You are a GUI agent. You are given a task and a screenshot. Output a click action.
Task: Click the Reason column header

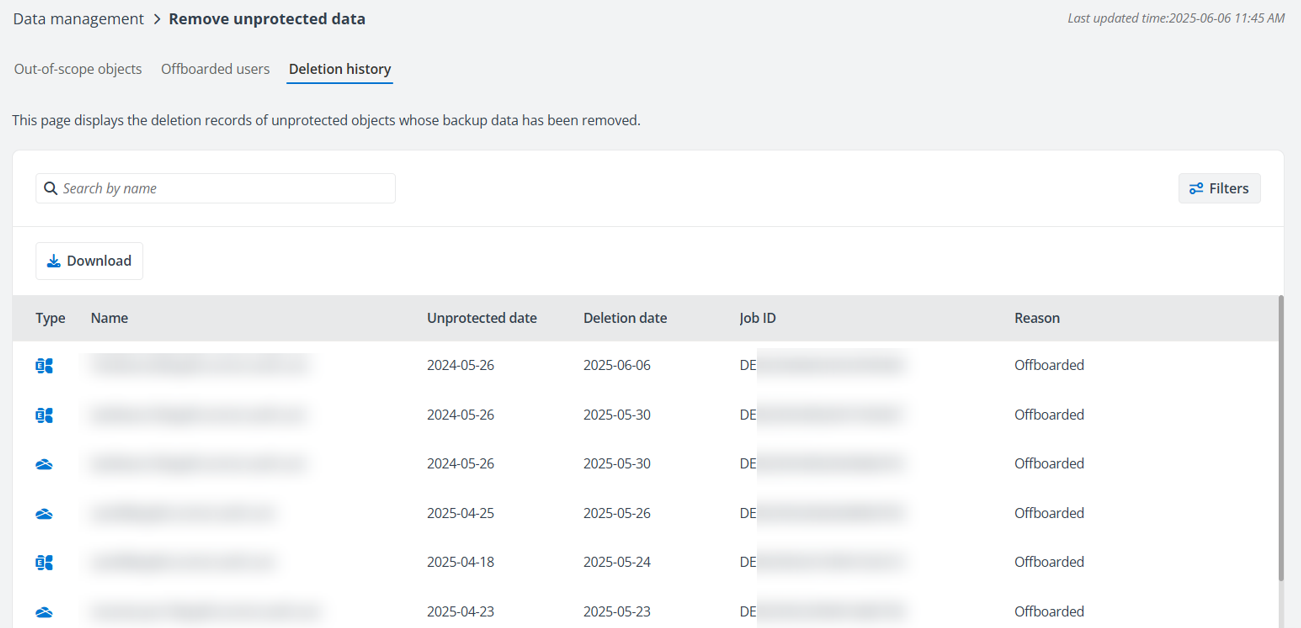click(1037, 318)
